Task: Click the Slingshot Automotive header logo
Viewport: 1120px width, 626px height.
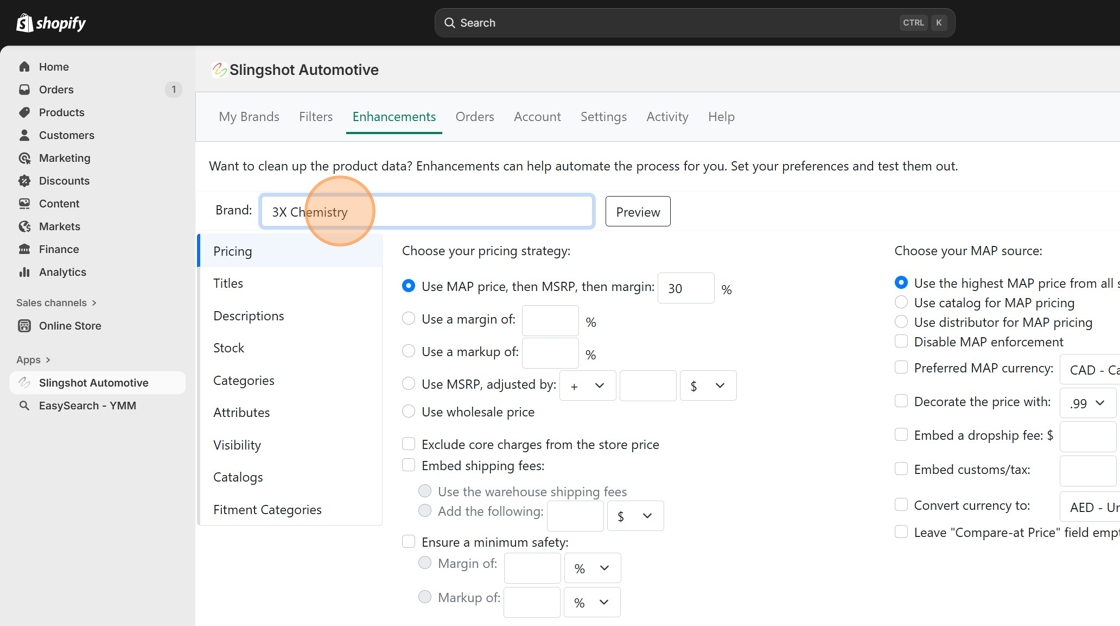Action: [219, 70]
